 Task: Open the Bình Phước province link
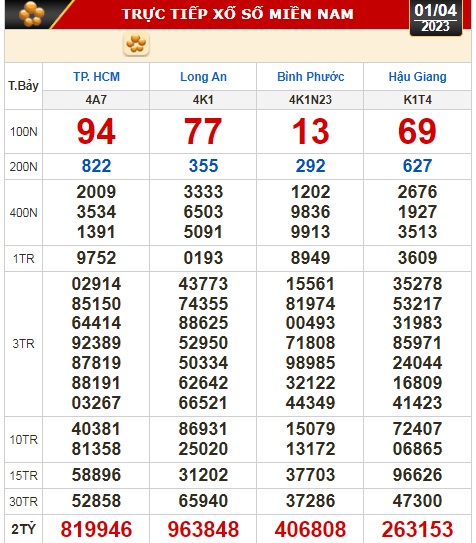click(311, 77)
